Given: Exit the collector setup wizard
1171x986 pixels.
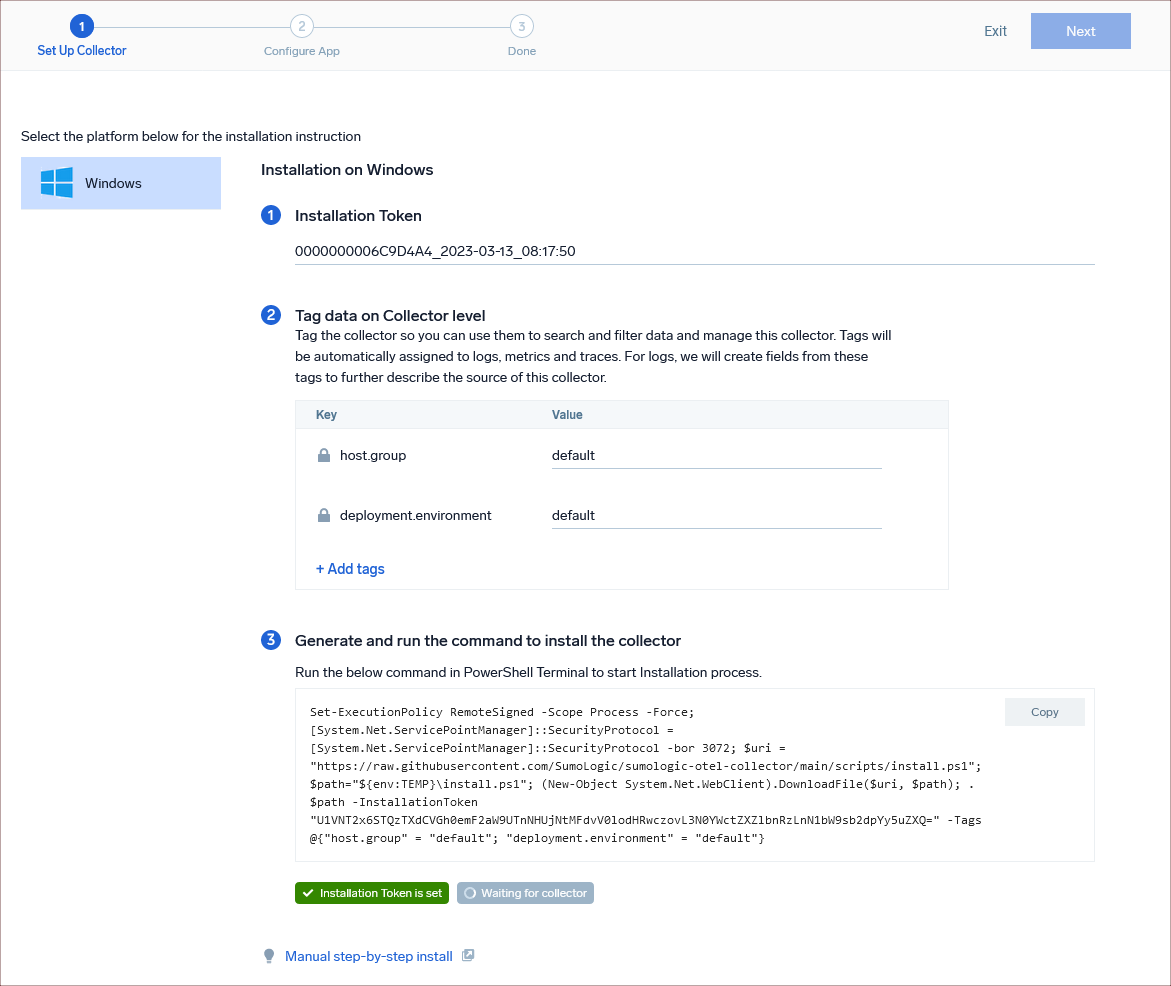Looking at the screenshot, I should pos(995,31).
